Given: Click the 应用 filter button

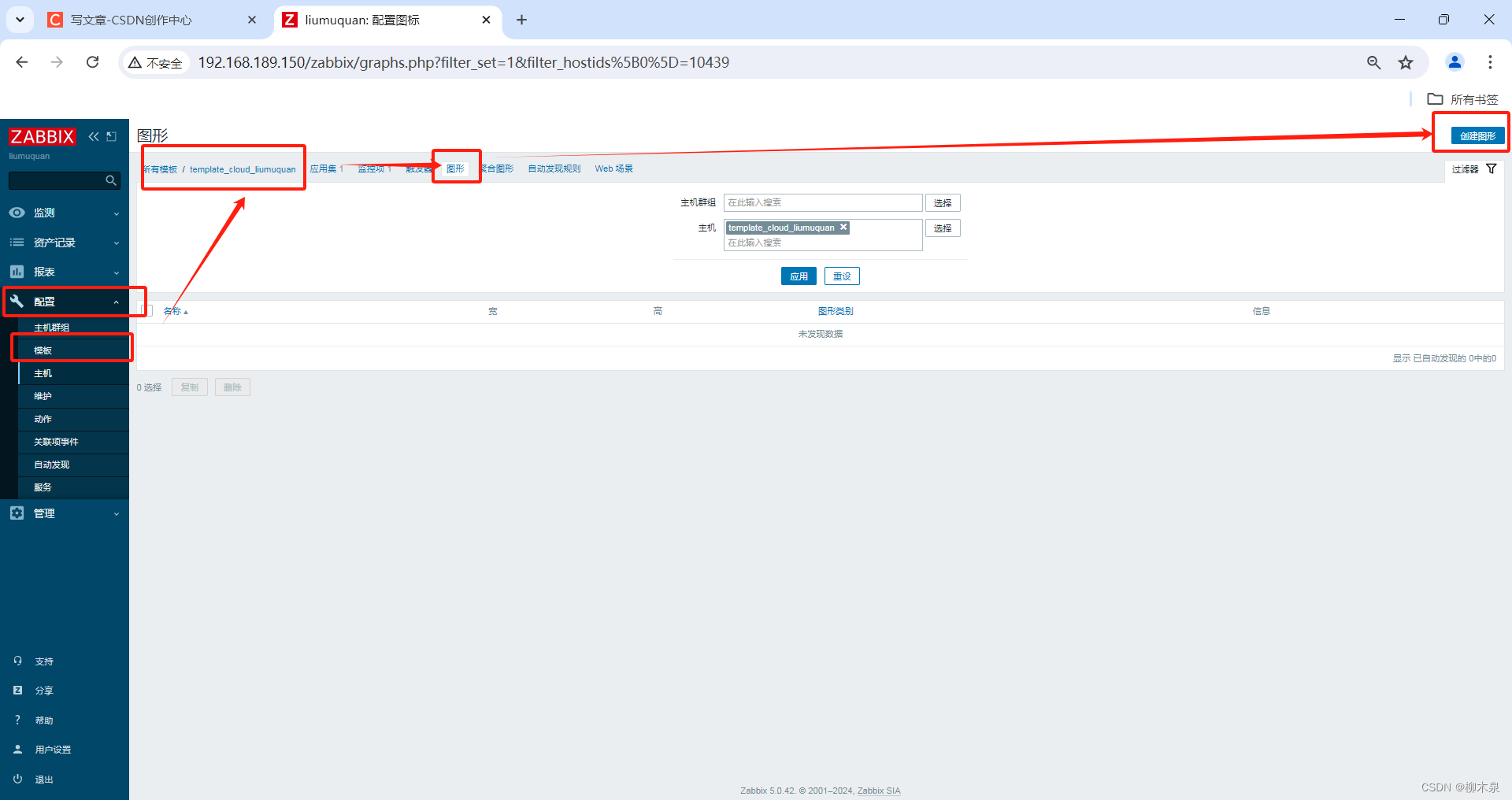Looking at the screenshot, I should (799, 276).
